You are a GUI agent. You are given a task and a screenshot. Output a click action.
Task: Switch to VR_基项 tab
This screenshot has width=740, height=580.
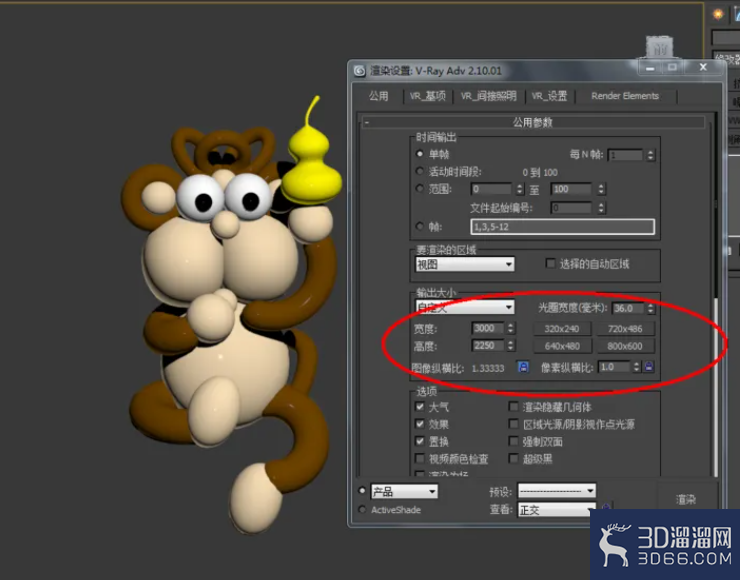pos(428,96)
